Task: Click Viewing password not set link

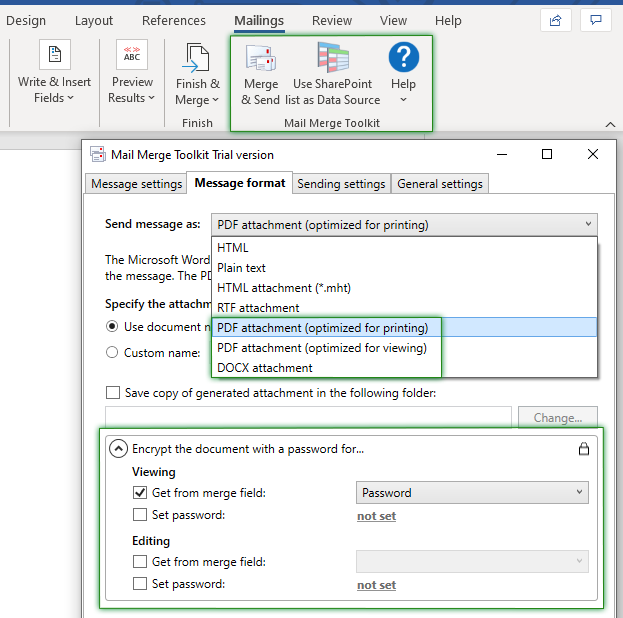Action: (376, 516)
